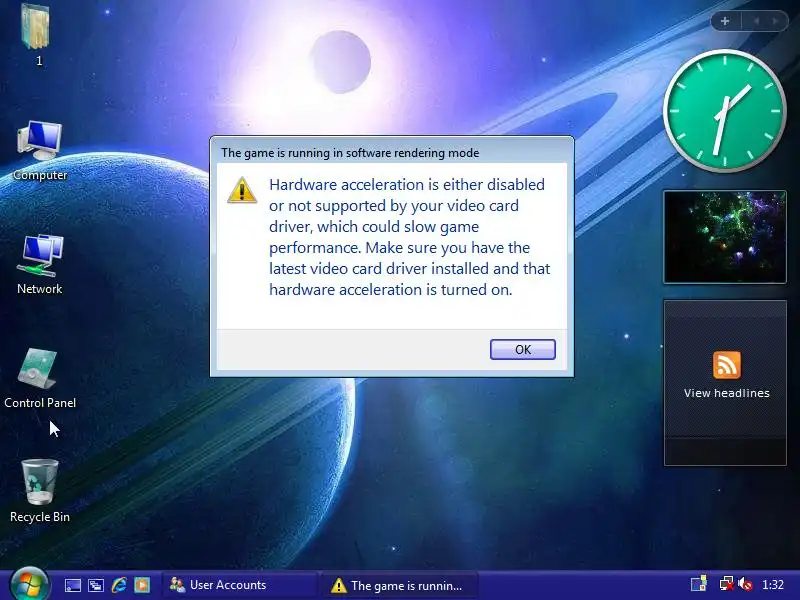800x600 pixels.
Task: Click the yellow warning icon in the dialog
Action: (x=242, y=190)
